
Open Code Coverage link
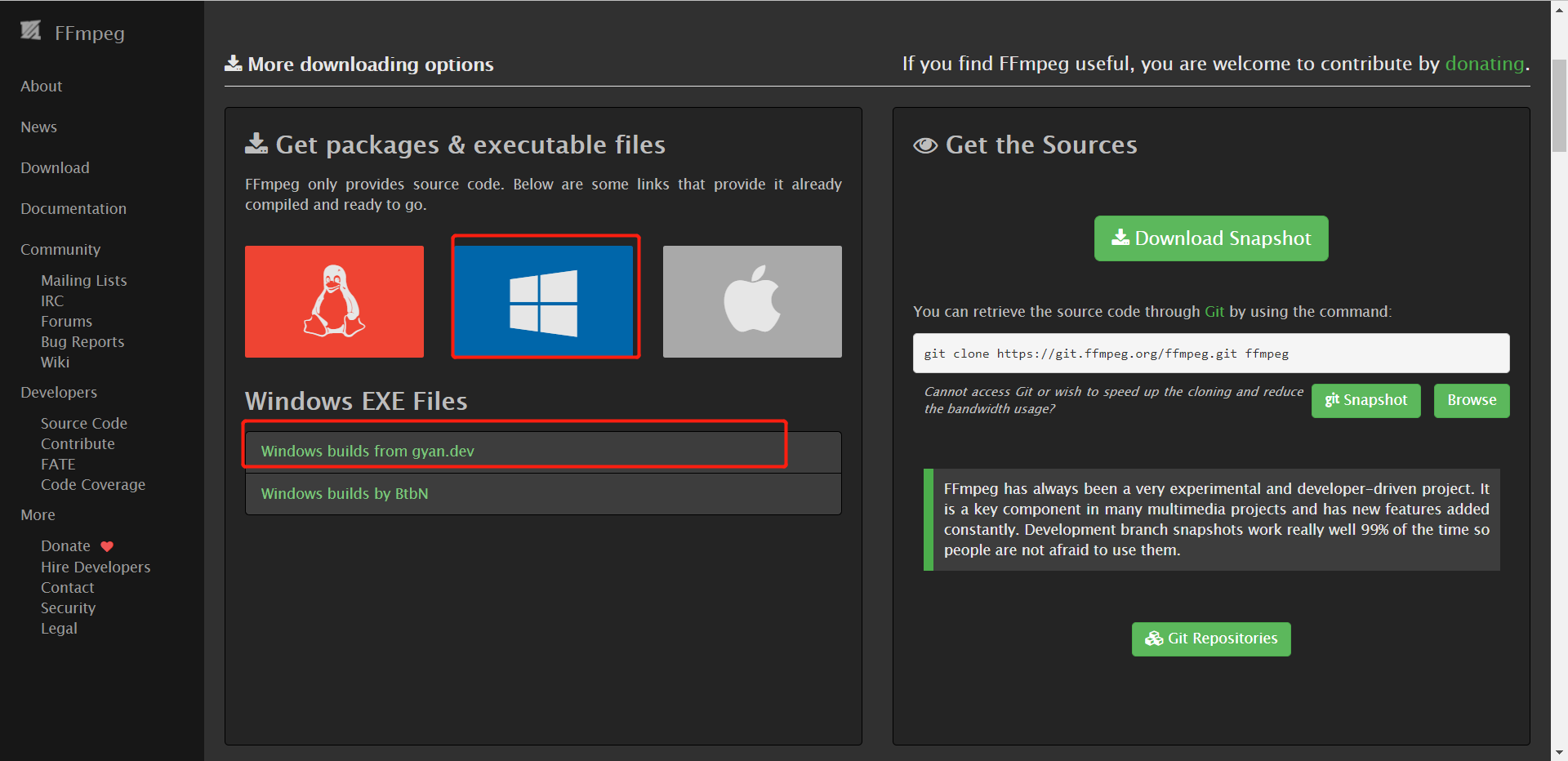tap(93, 485)
